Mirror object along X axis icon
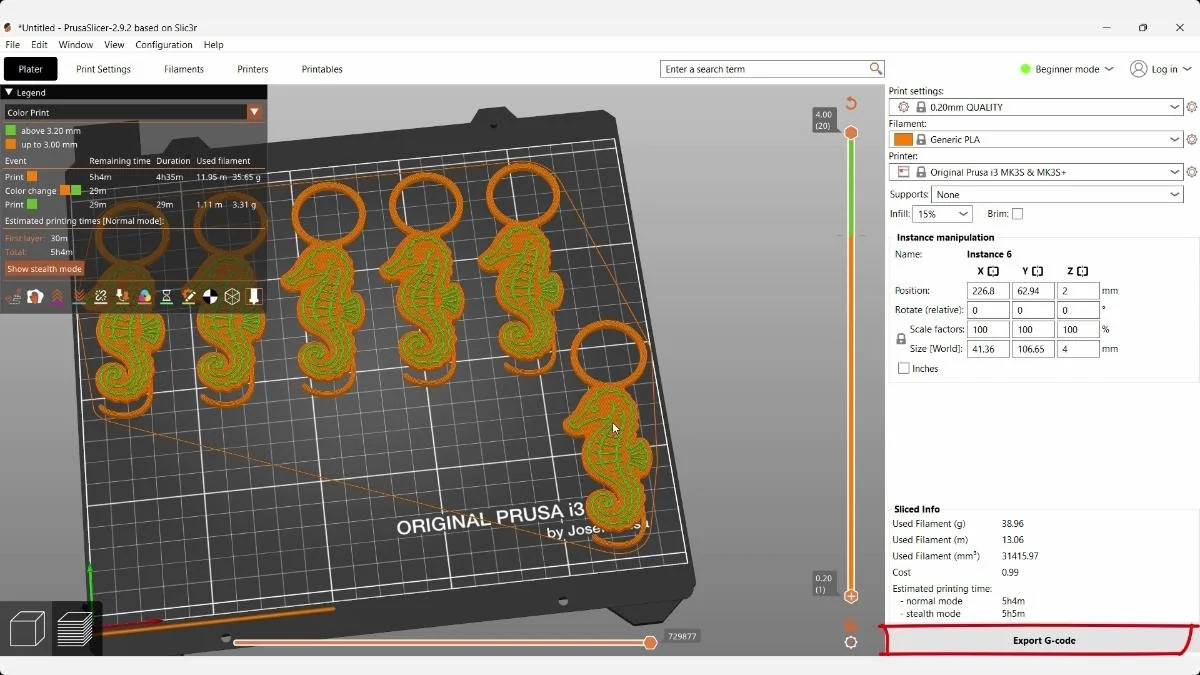Viewport: 1200px width, 675px height. coord(993,271)
